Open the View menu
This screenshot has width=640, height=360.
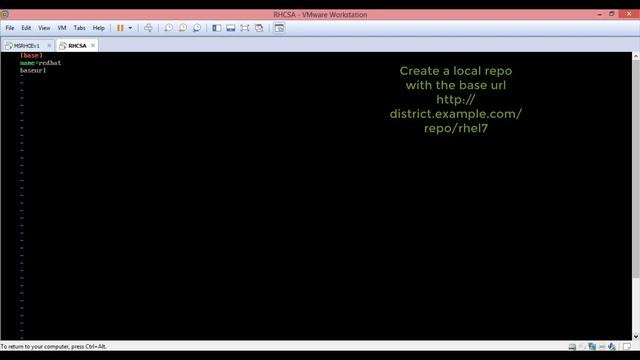[x=44, y=28]
